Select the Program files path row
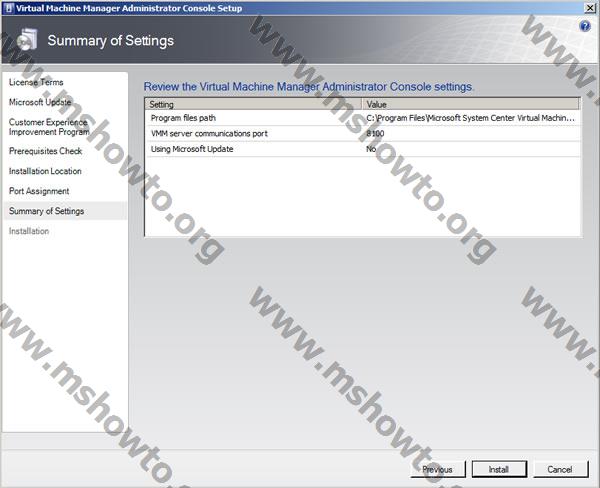The height and width of the screenshot is (488, 600). [x=363, y=118]
